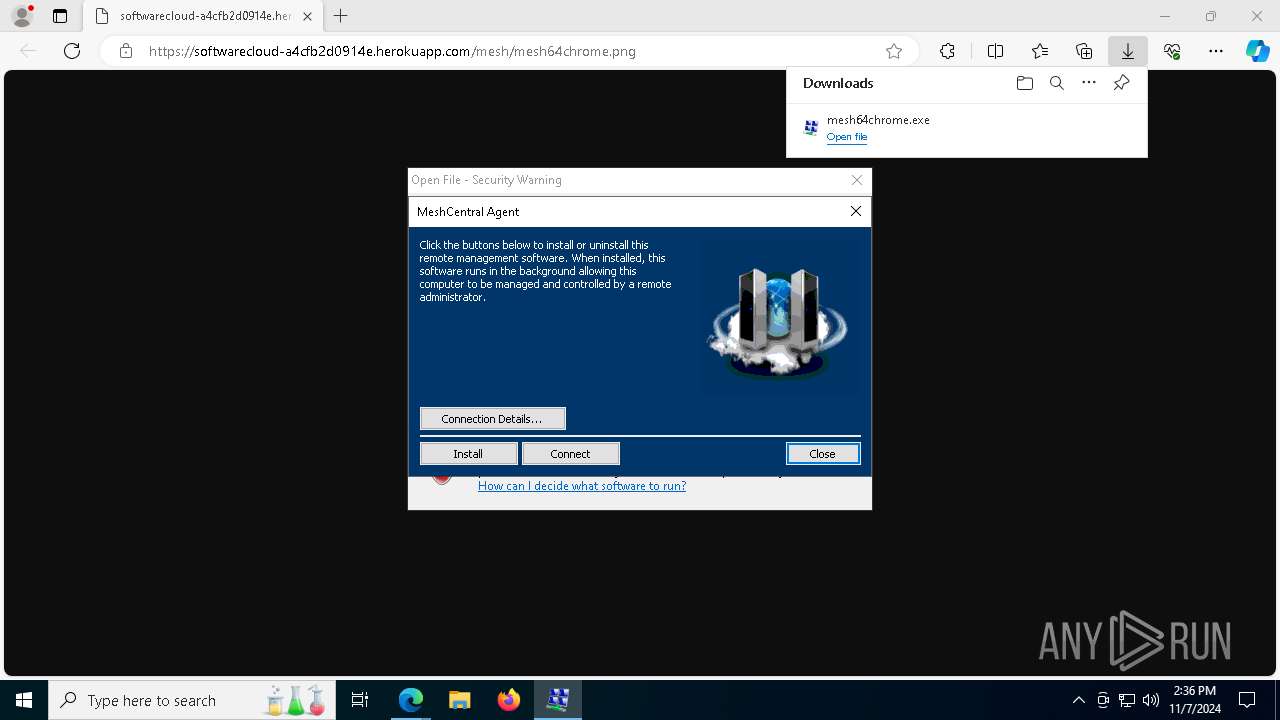Open the volume control in system tray
The image size is (1280, 720).
coord(1151,700)
